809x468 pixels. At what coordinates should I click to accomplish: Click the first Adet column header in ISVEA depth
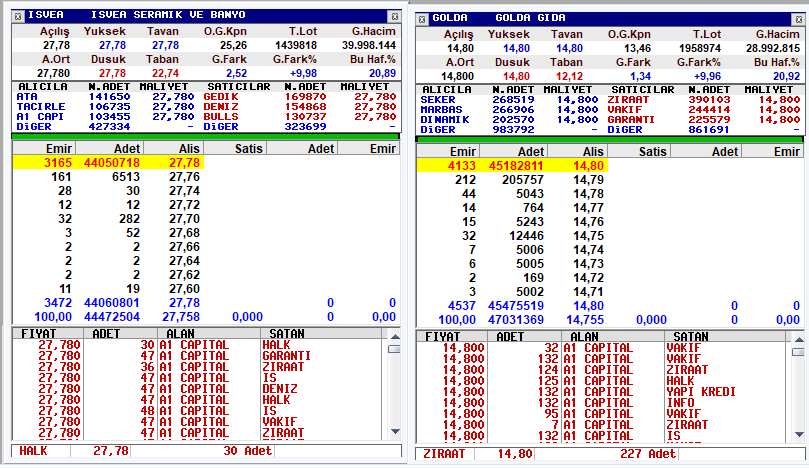[109, 149]
